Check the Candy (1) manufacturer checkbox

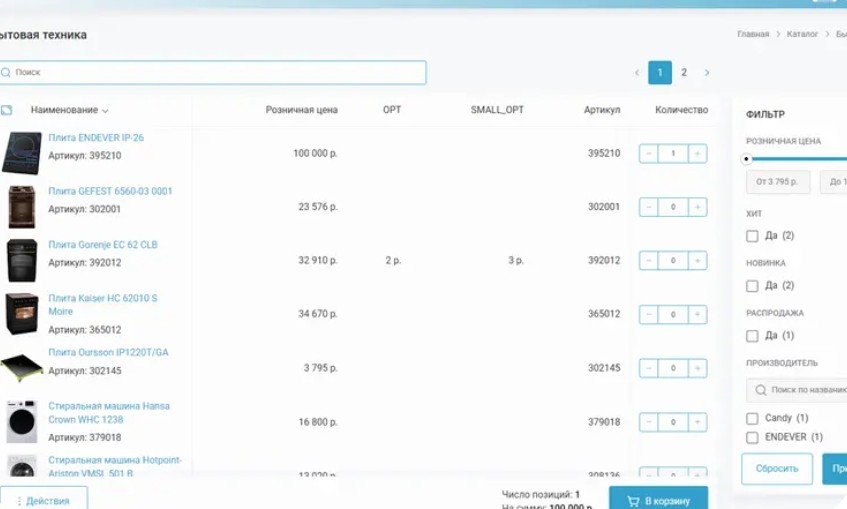click(752, 419)
